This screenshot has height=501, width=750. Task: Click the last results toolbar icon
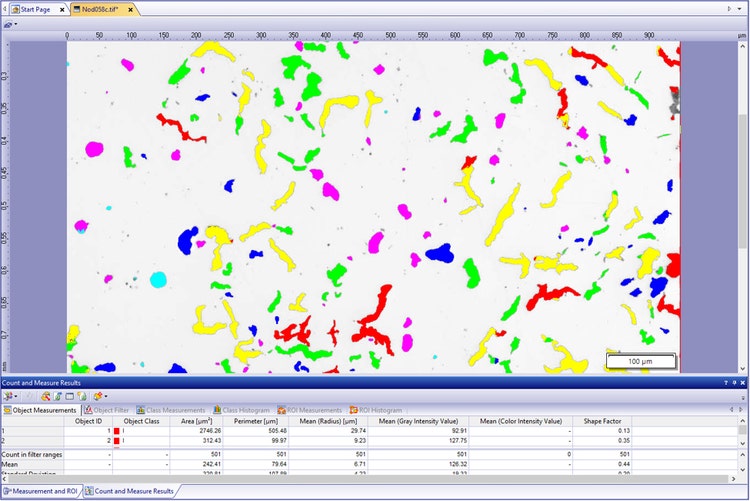99,396
